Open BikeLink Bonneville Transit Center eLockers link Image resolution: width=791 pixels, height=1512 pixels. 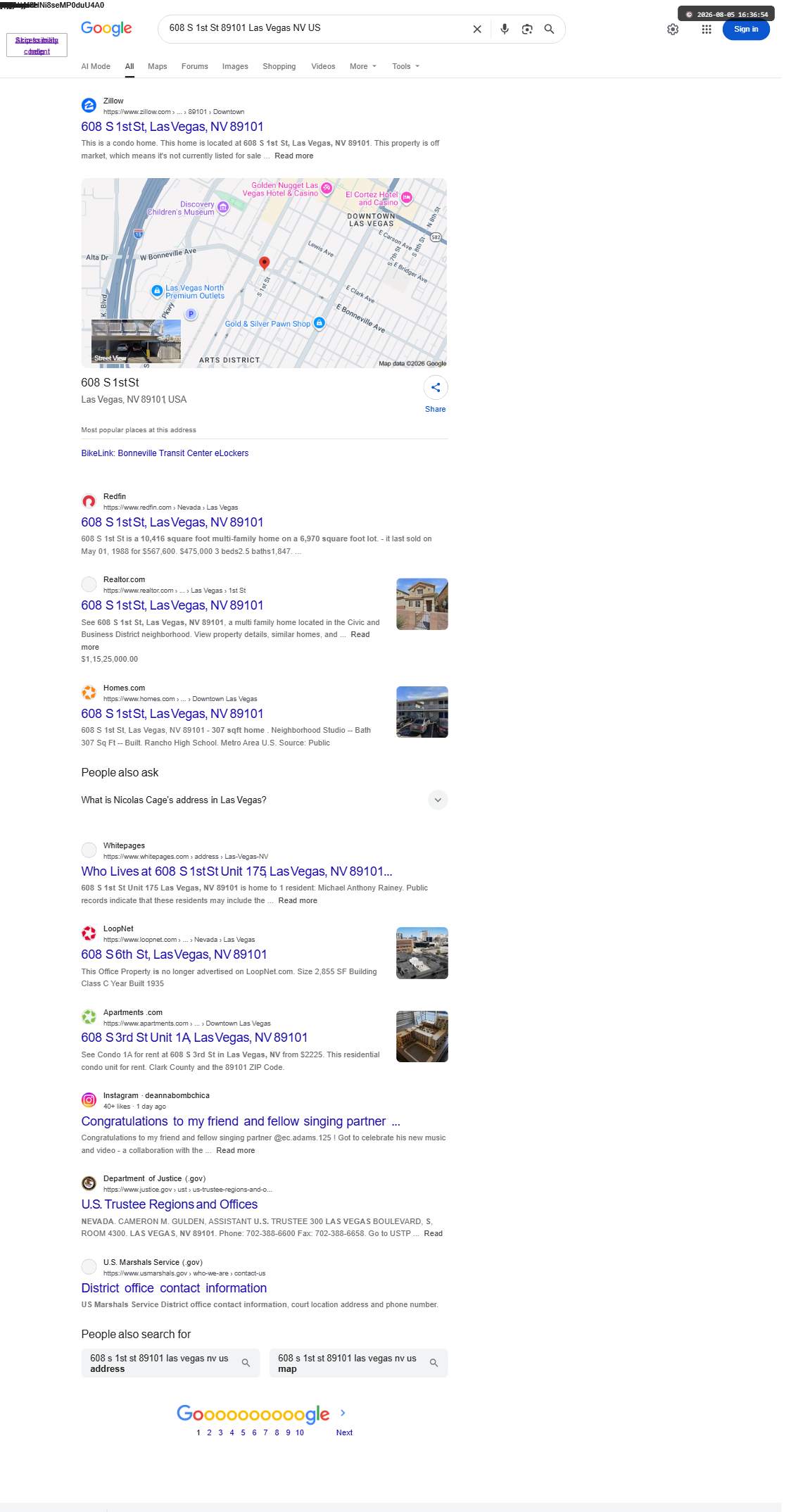tap(165, 453)
